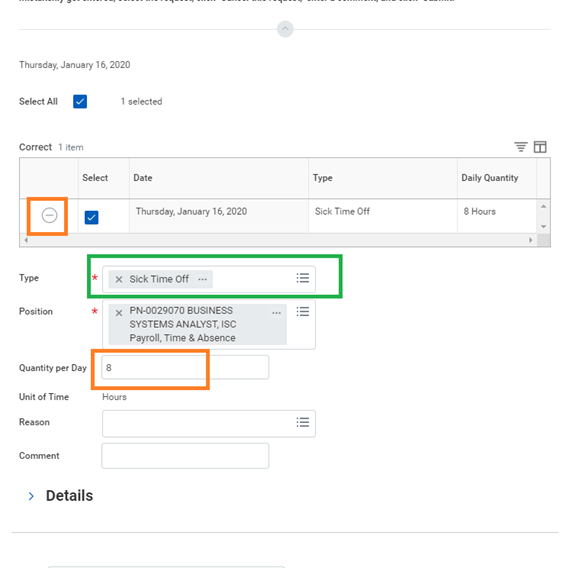Open the Type field prompt list

[303, 278]
